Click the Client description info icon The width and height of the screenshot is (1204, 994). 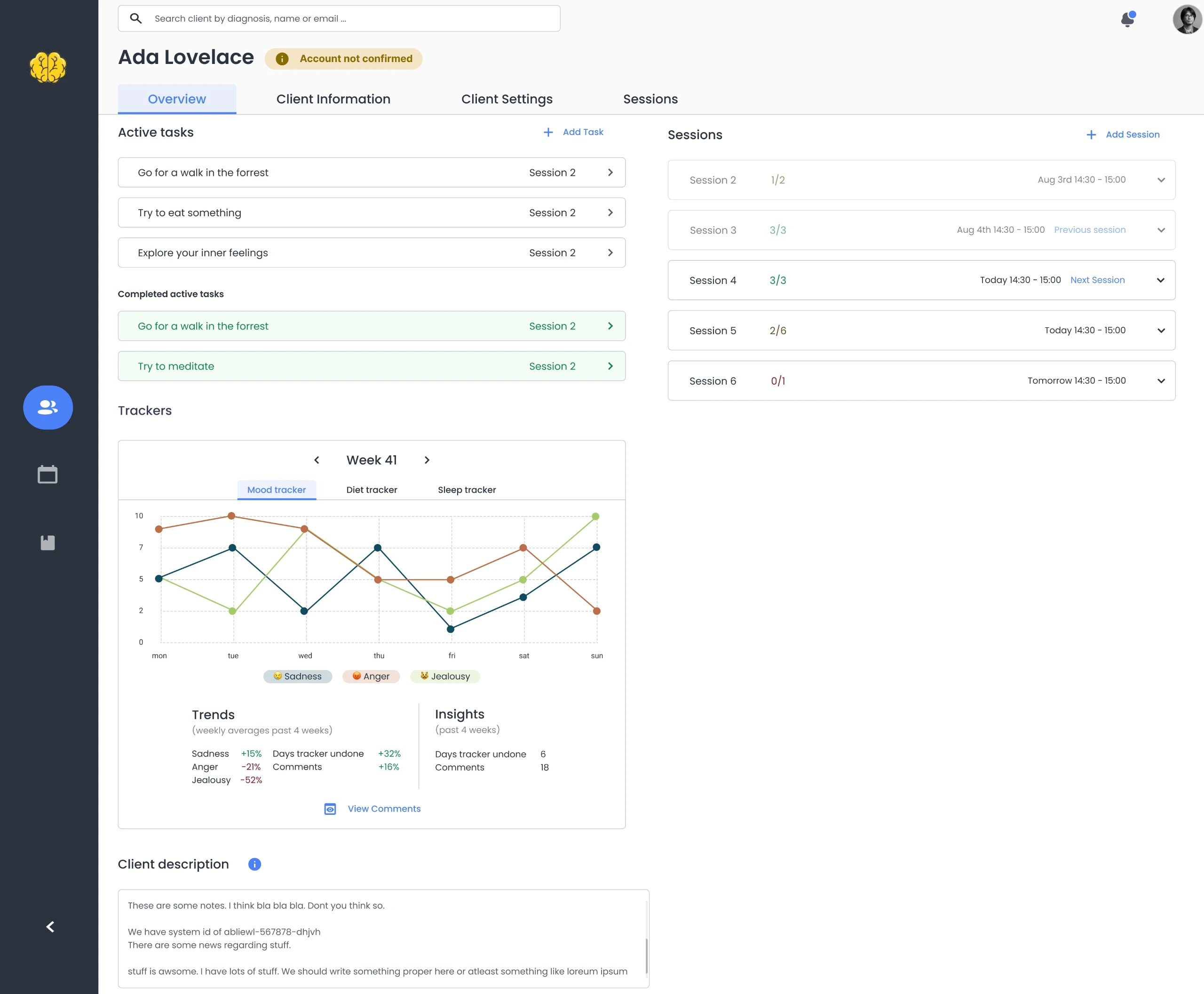pos(254,864)
